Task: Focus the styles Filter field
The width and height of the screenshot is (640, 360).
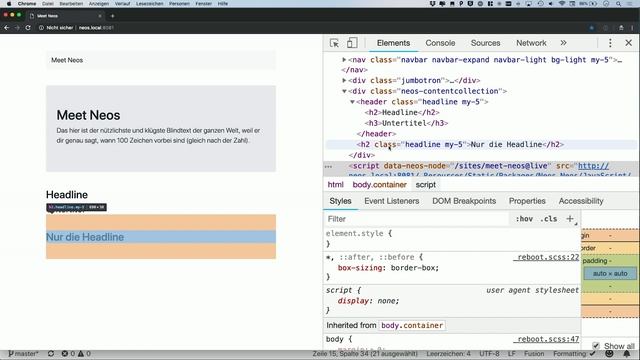Action: click(x=416, y=219)
